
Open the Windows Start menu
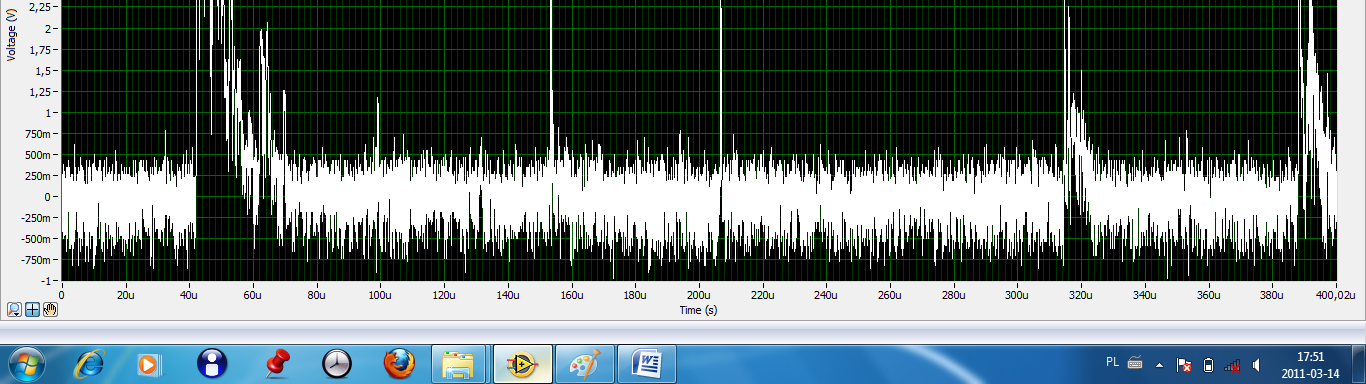tap(27, 364)
